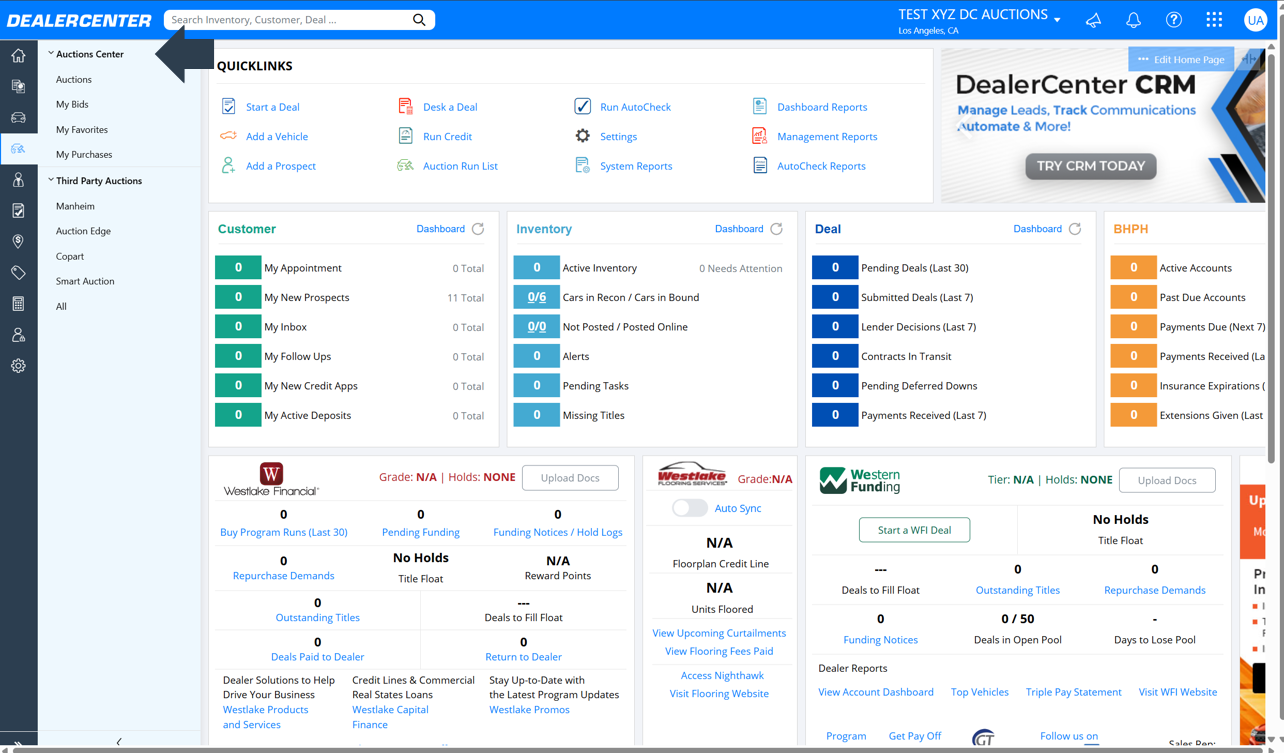Image resolution: width=1284 pixels, height=753 pixels.
Task: Expand the icon rail with the double chevron
Action: pos(18,746)
